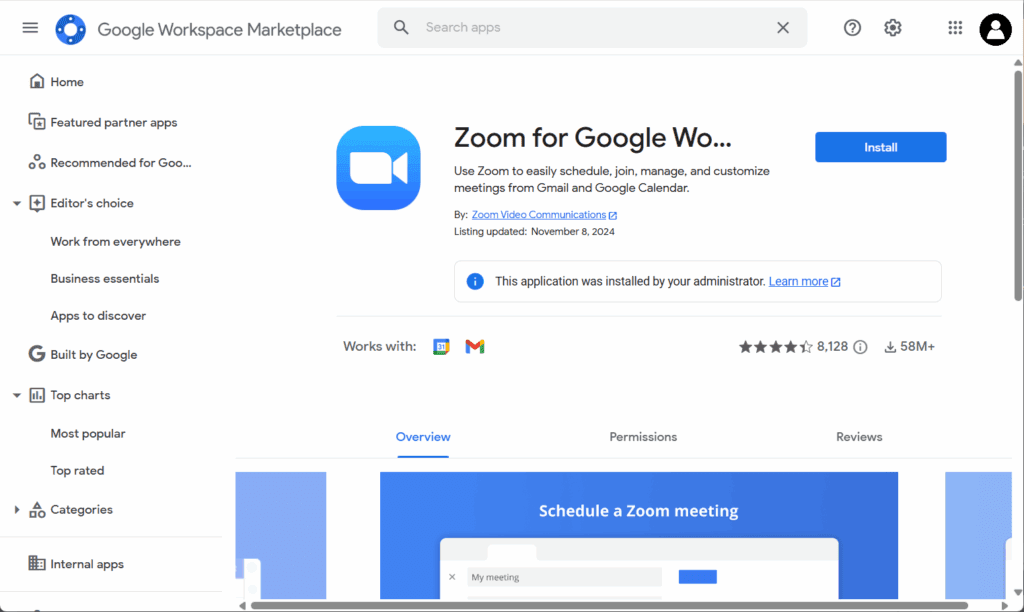1024x612 pixels.
Task: Open the hamburger main menu
Action: click(30, 28)
